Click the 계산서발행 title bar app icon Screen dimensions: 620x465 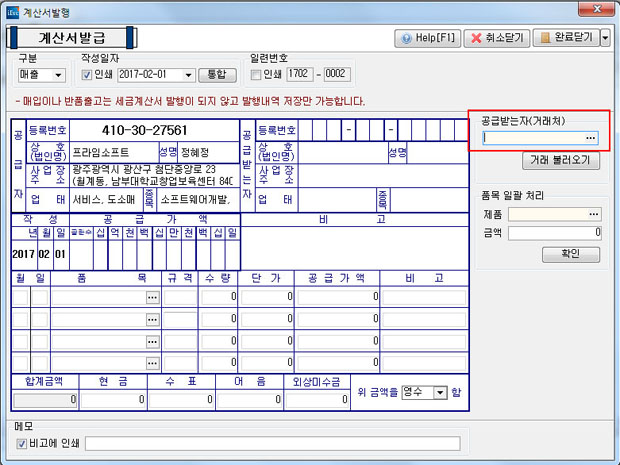point(9,9)
